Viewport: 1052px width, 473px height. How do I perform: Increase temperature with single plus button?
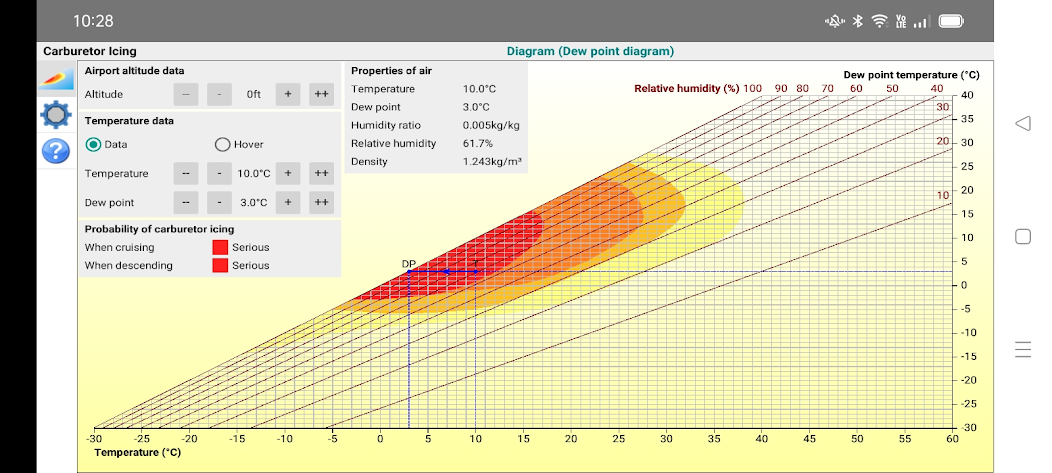tap(287, 173)
